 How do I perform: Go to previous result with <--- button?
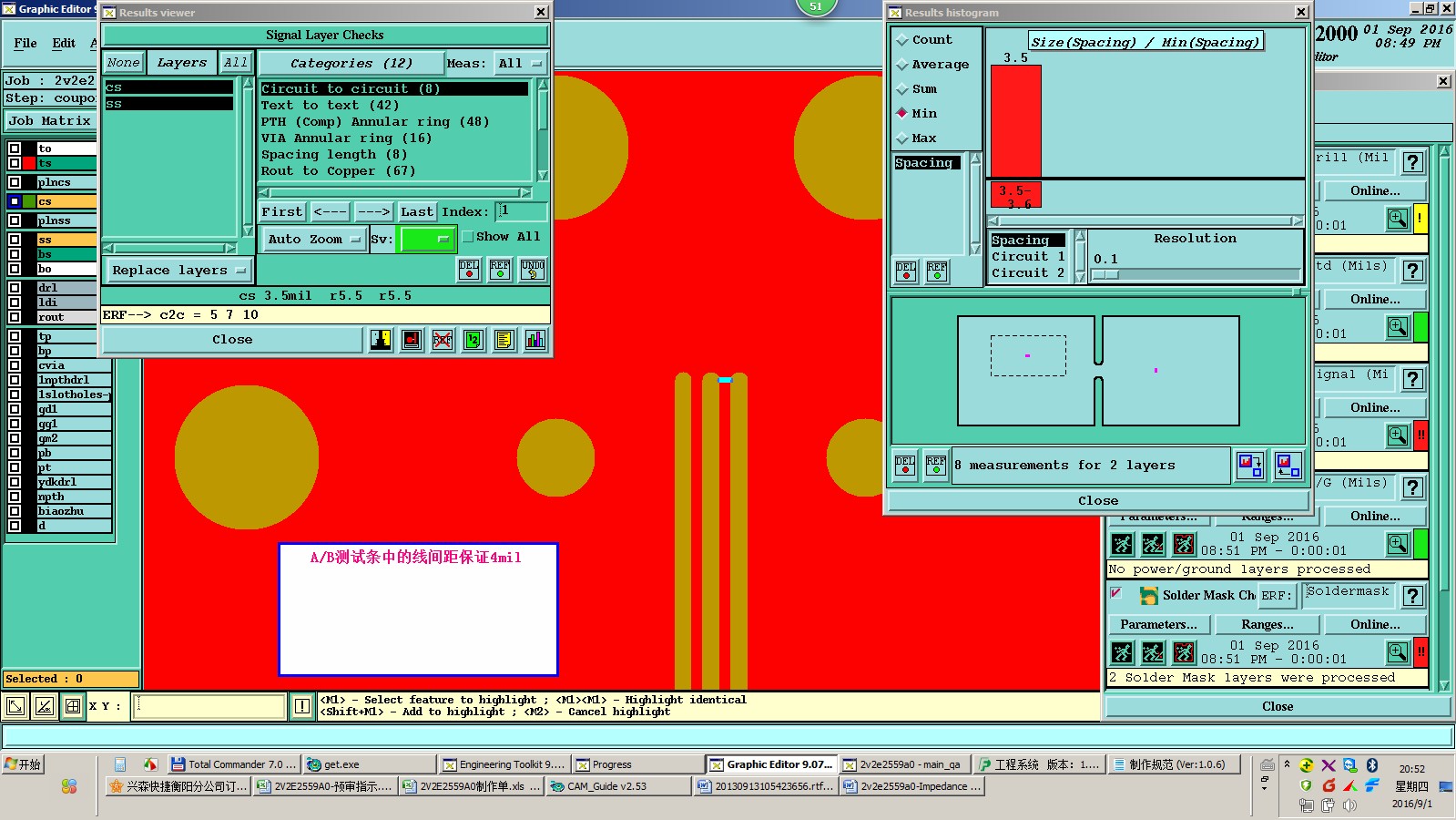[x=330, y=212]
